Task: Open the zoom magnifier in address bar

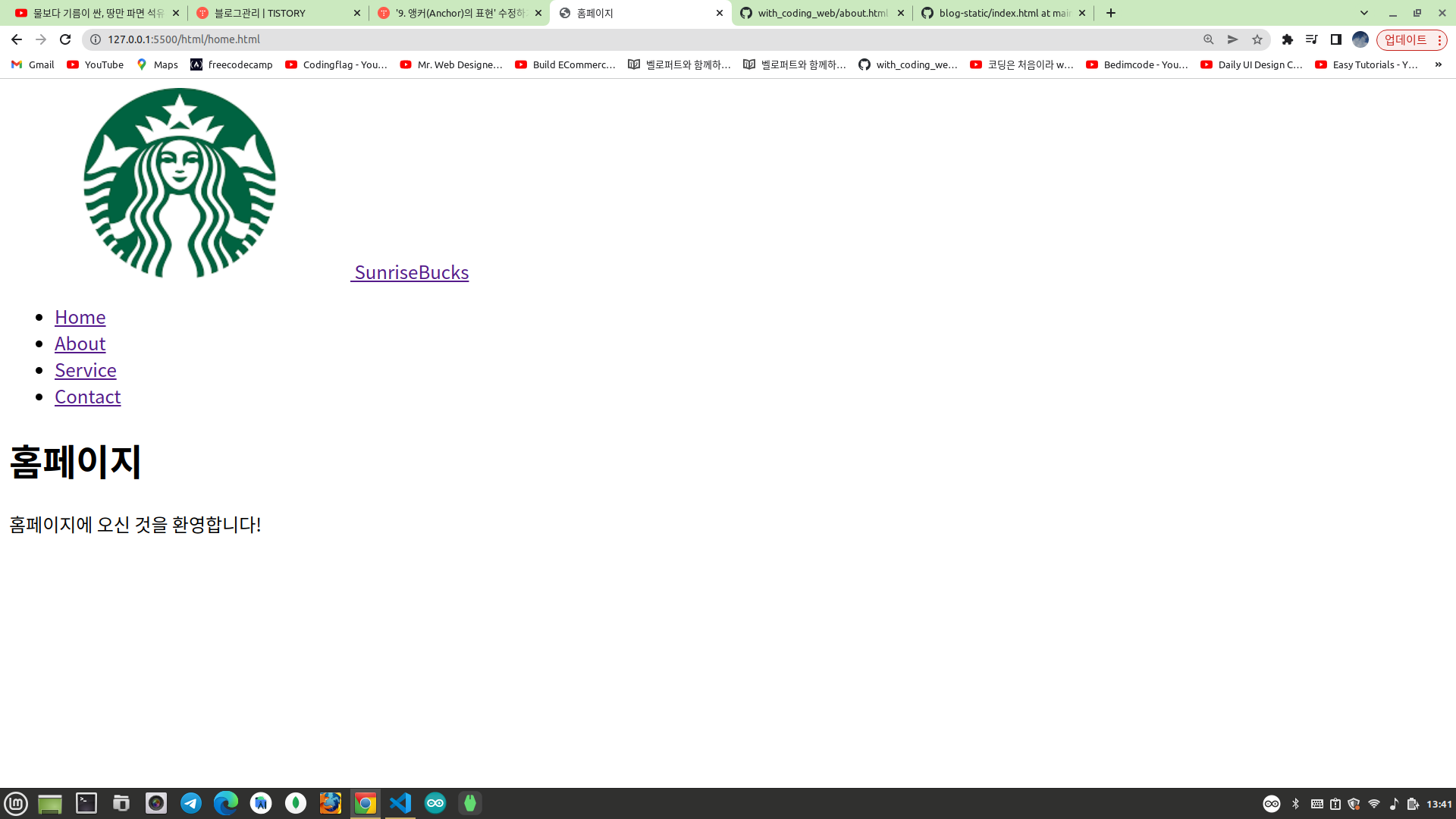Action: click(1209, 39)
